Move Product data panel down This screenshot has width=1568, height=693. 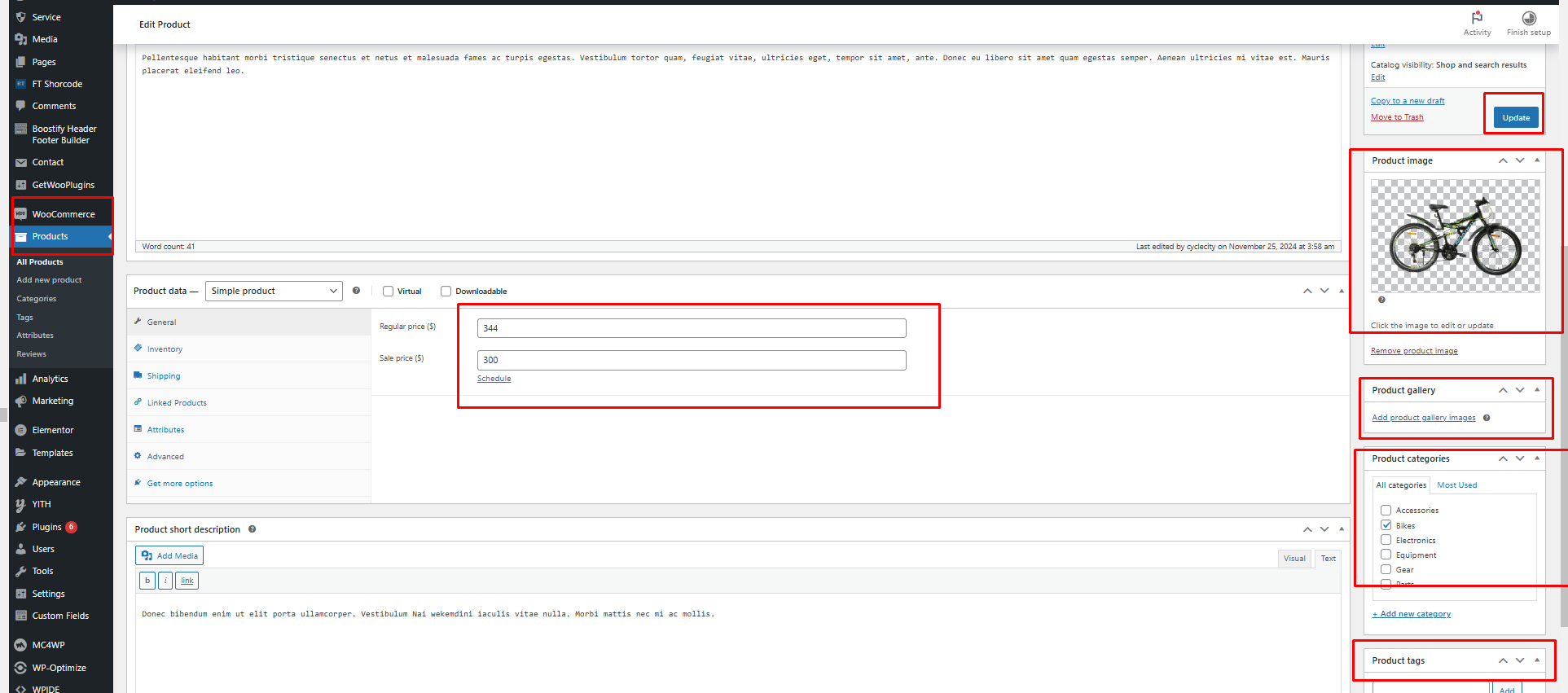click(x=1324, y=291)
